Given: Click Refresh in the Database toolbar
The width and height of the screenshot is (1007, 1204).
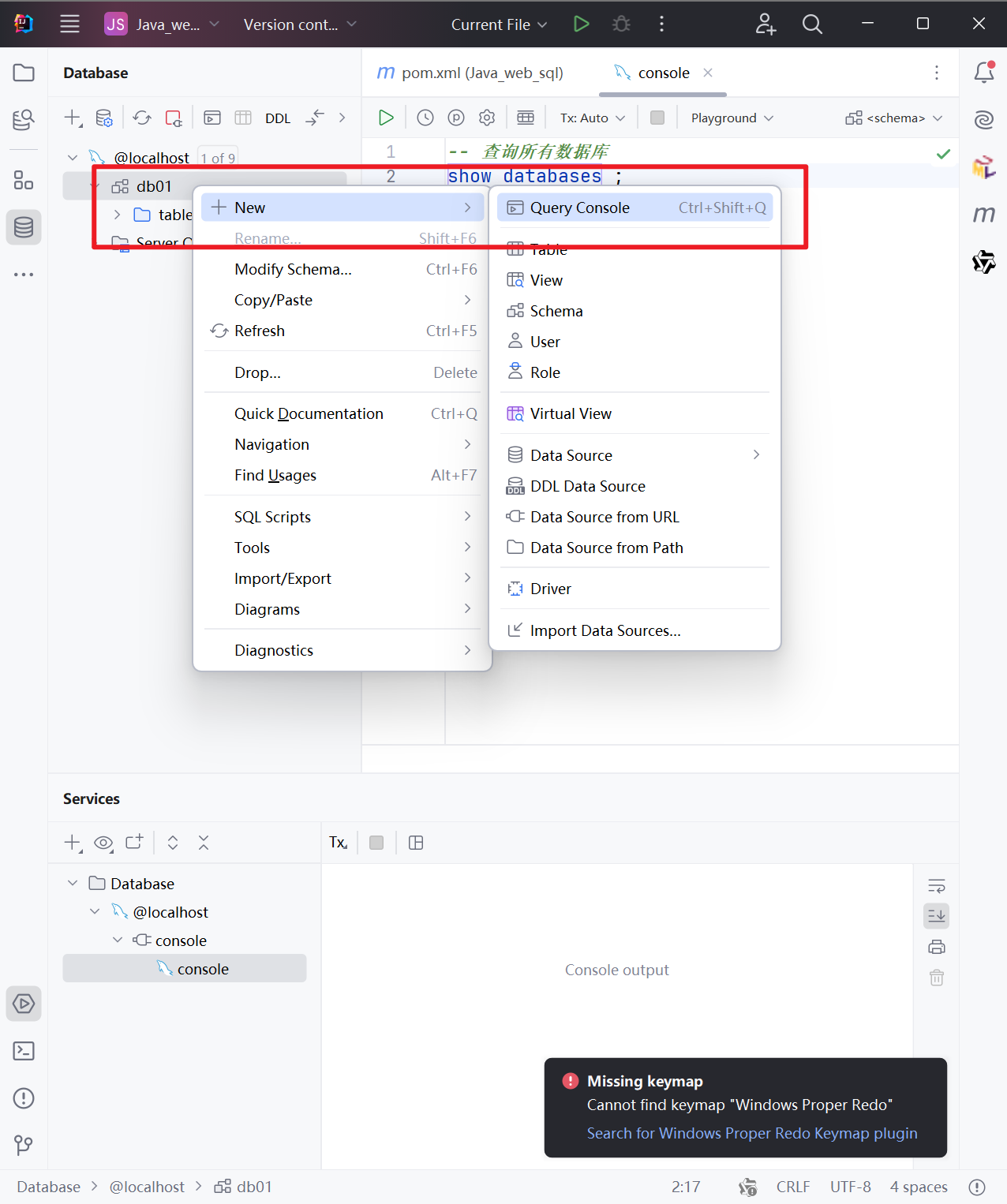Looking at the screenshot, I should pos(142,118).
